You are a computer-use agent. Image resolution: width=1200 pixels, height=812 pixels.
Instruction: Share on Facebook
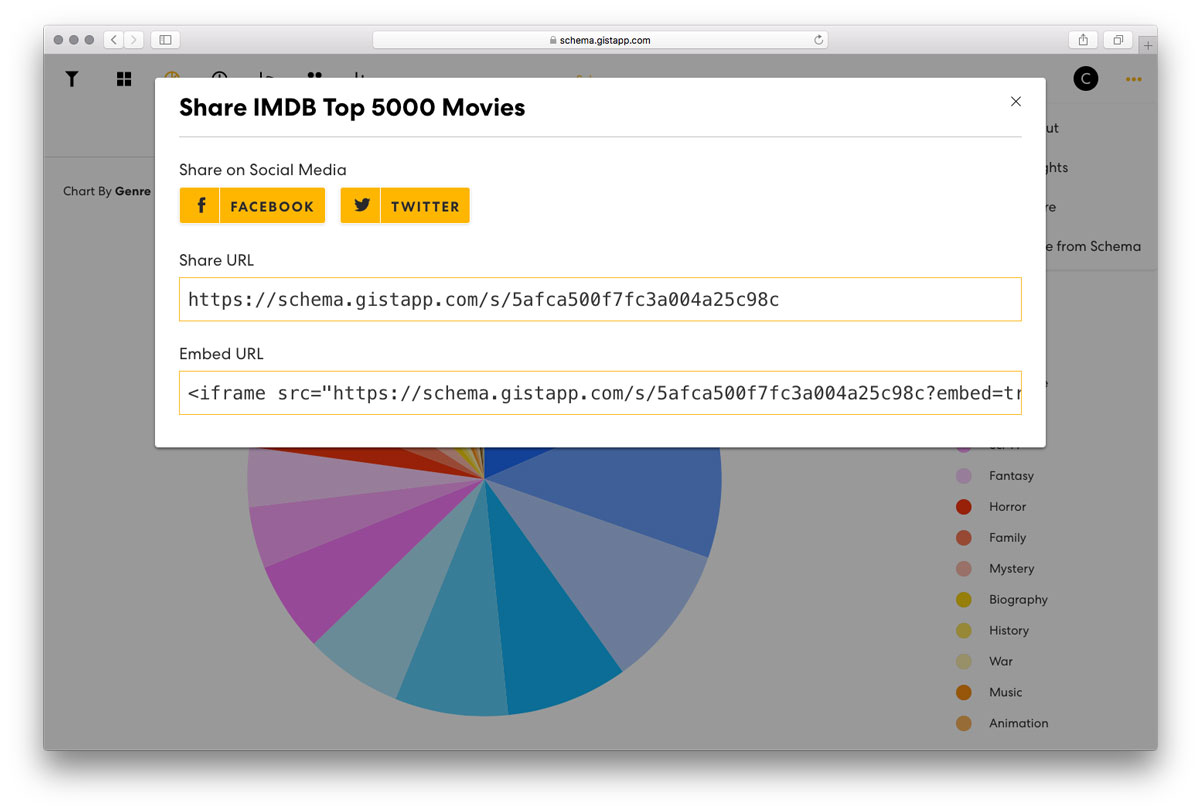[252, 206]
